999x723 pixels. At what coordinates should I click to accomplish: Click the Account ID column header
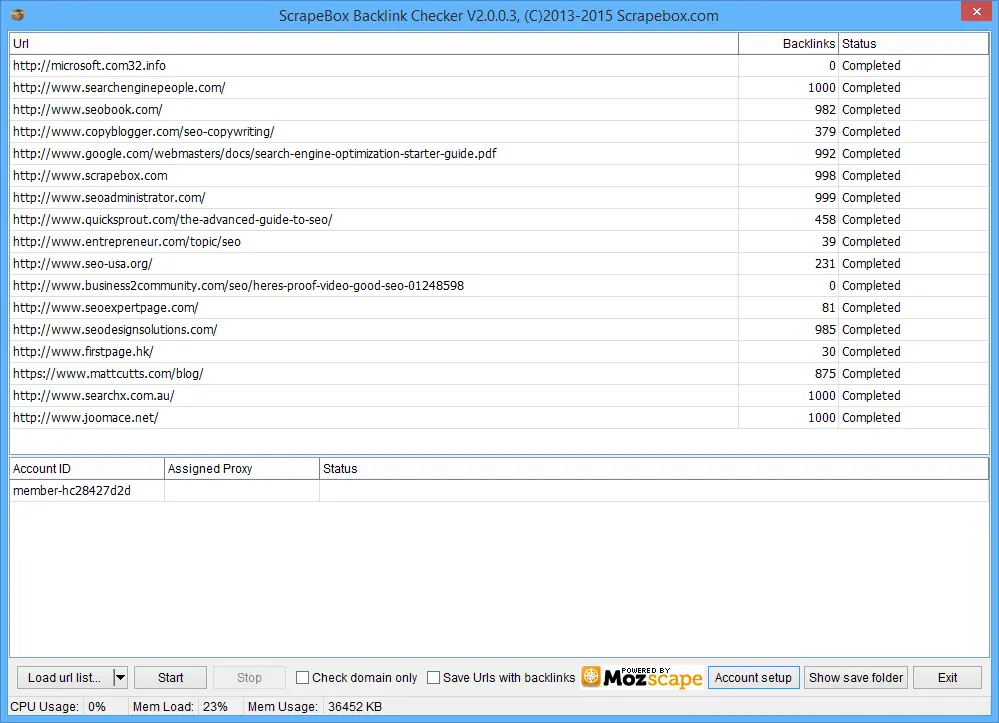click(86, 468)
